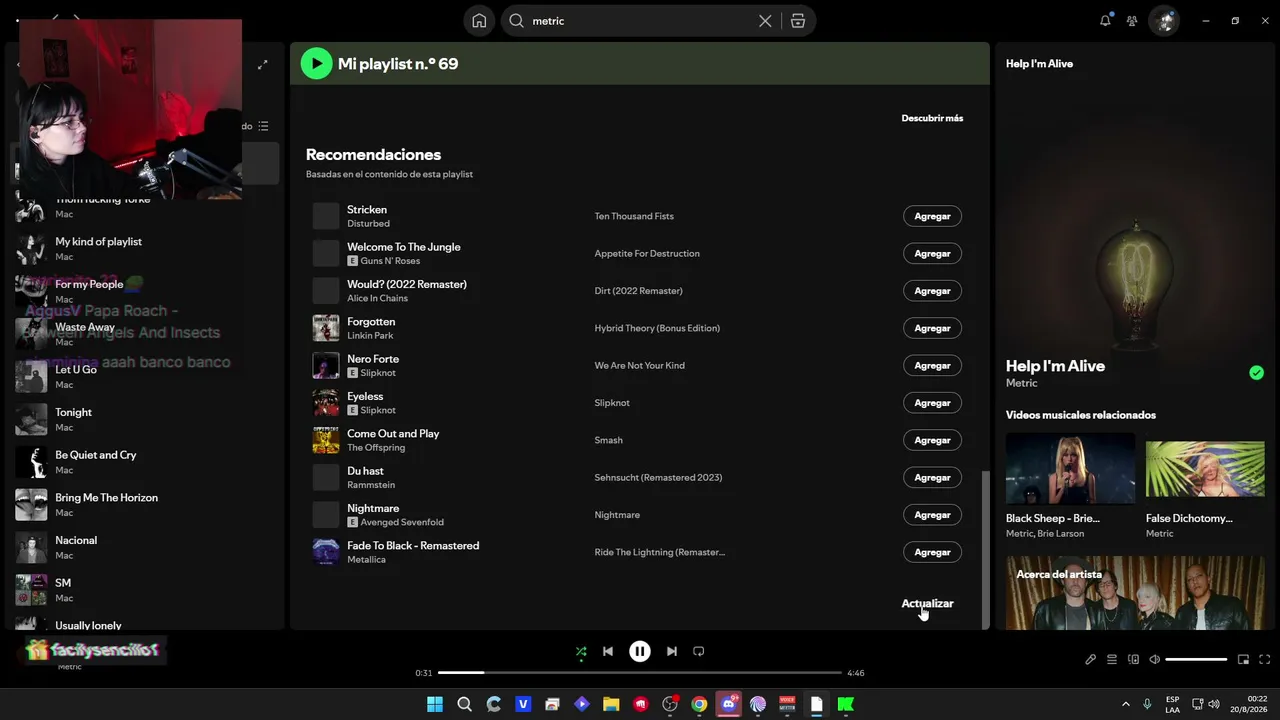Play Mi playlist n.º 69 with the green button

[x=316, y=64]
